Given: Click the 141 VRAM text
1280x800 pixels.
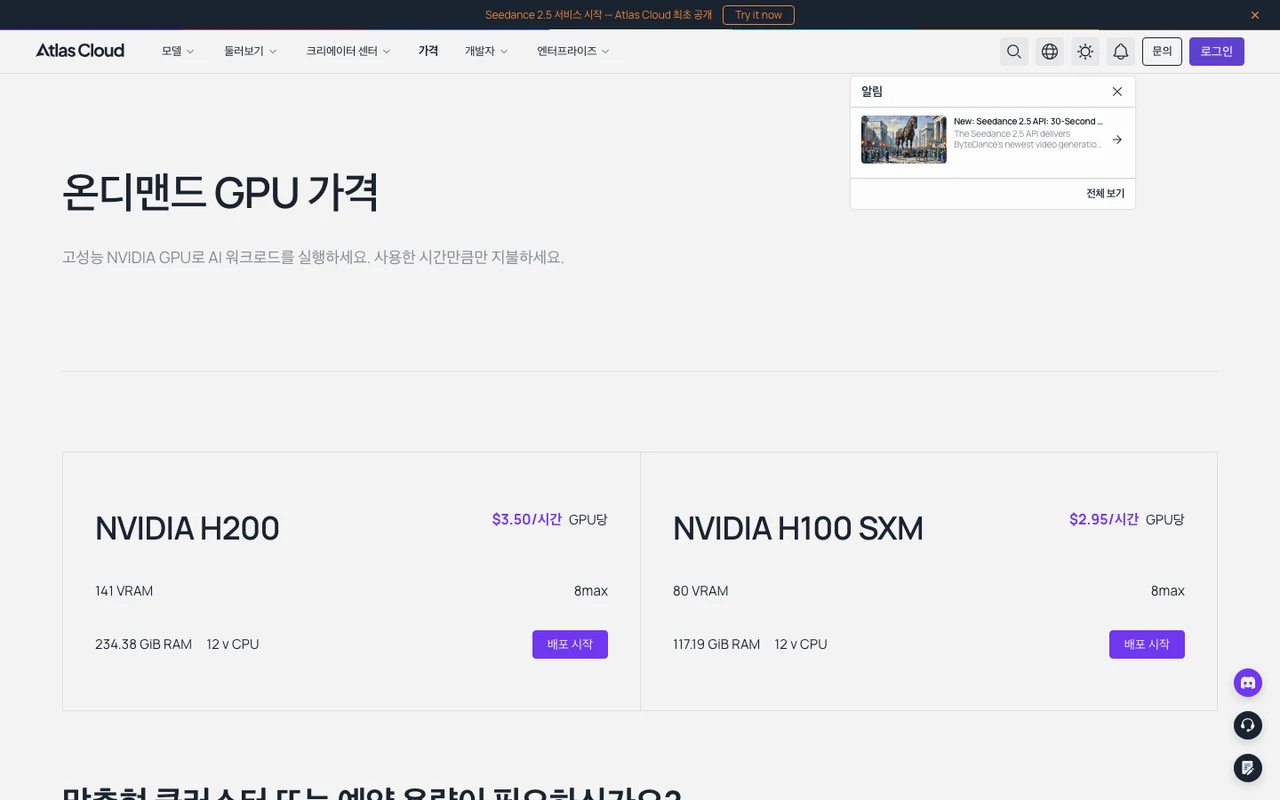Looking at the screenshot, I should [124, 591].
